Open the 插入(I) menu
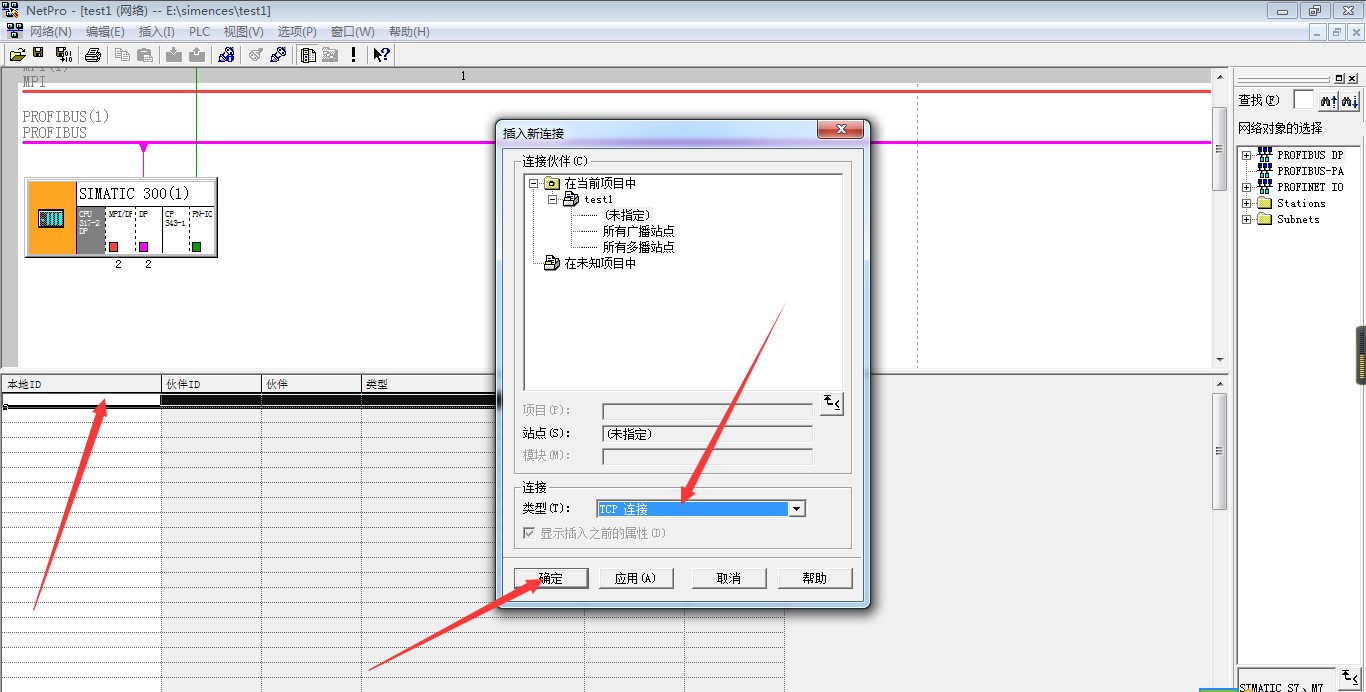Image resolution: width=1366 pixels, height=692 pixels. pyautogui.click(x=156, y=32)
